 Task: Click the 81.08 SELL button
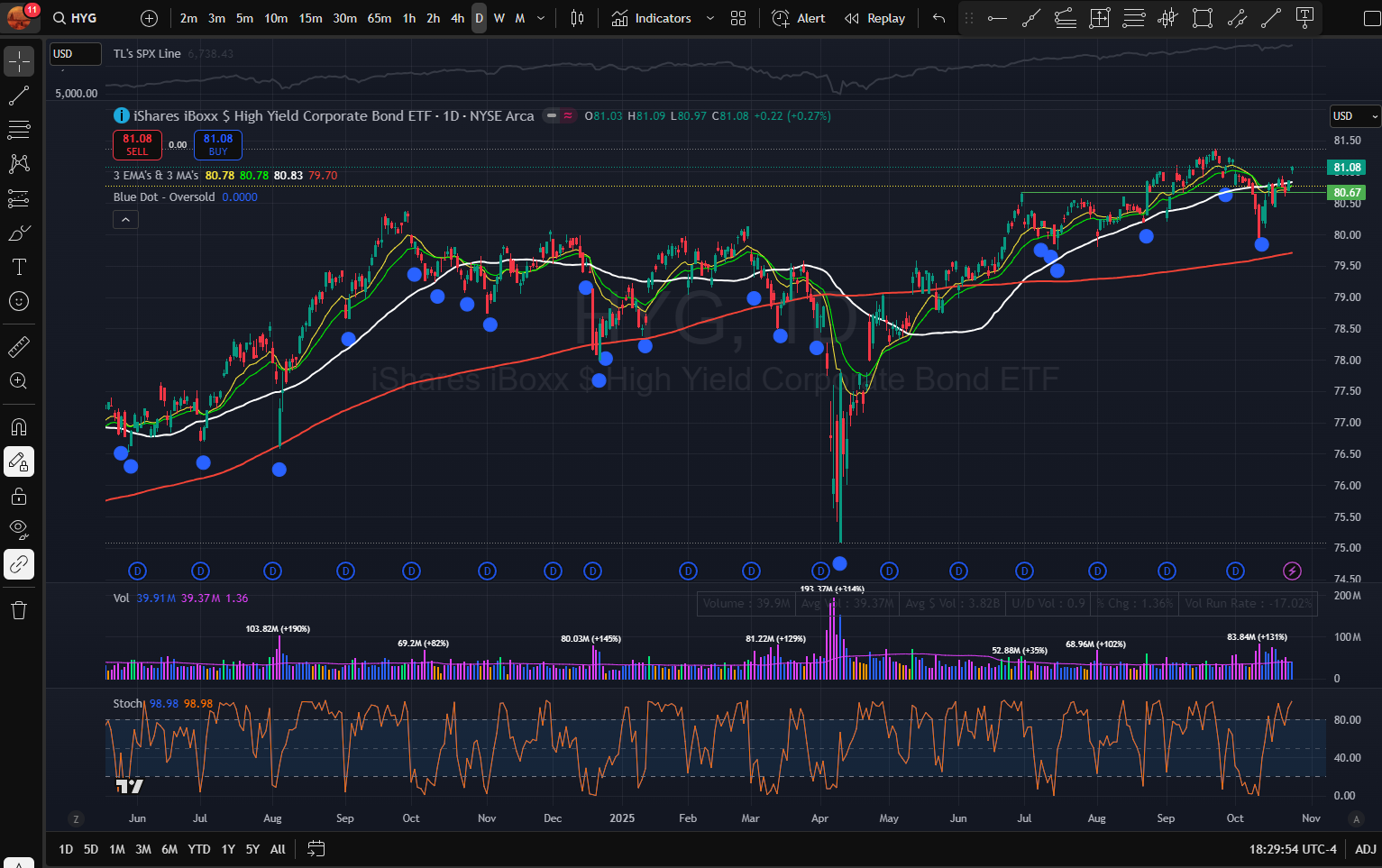[x=137, y=144]
